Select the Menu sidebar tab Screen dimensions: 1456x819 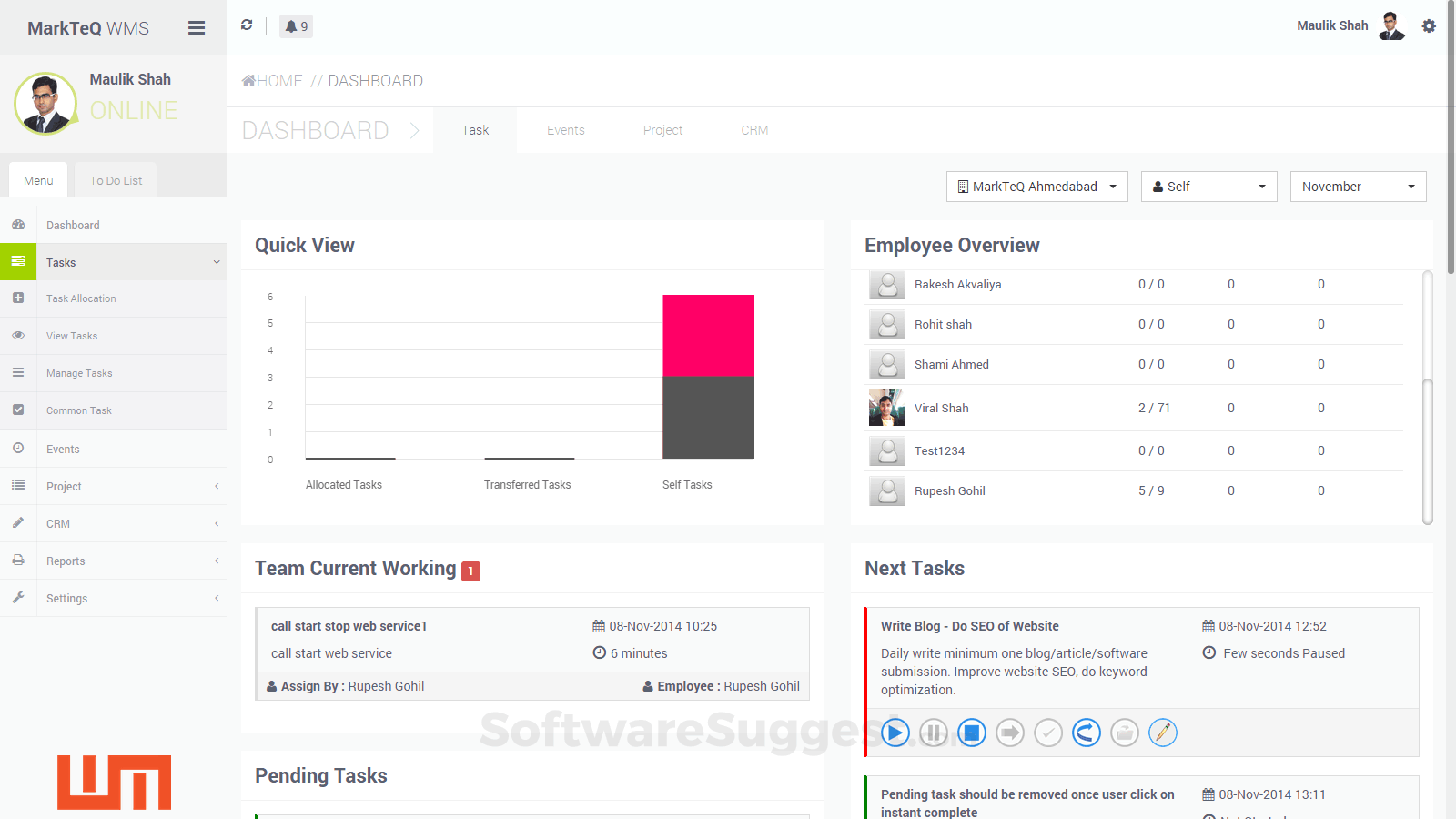[38, 180]
